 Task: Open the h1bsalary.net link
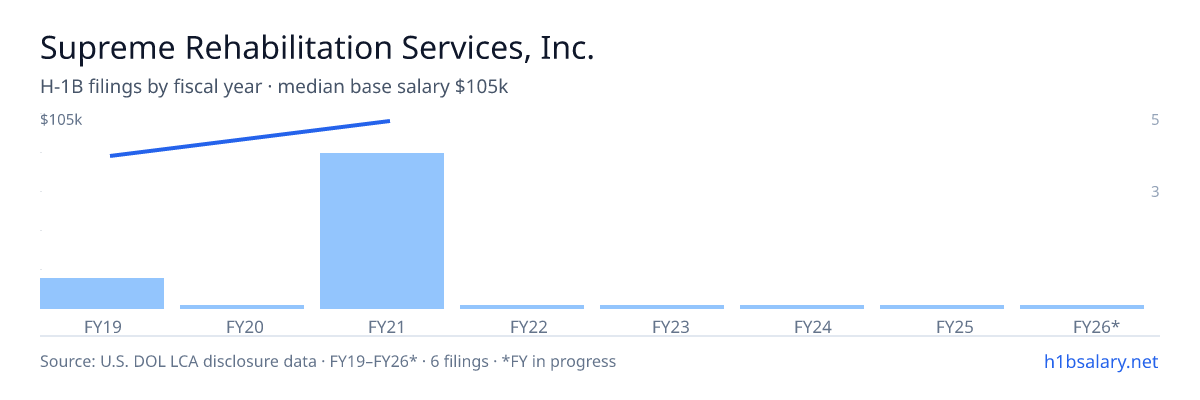coord(1100,361)
